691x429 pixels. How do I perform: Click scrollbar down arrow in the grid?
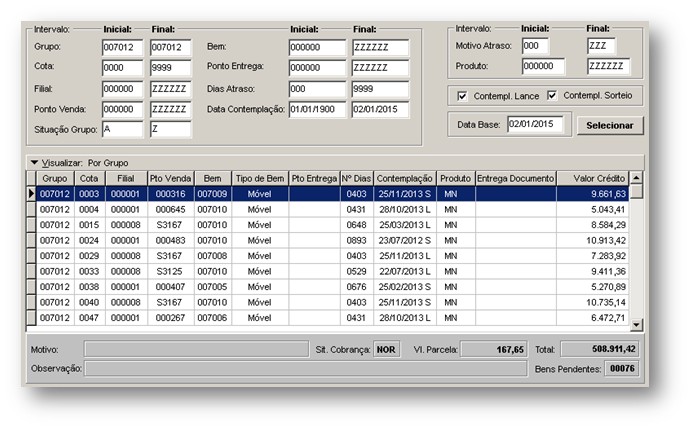636,325
